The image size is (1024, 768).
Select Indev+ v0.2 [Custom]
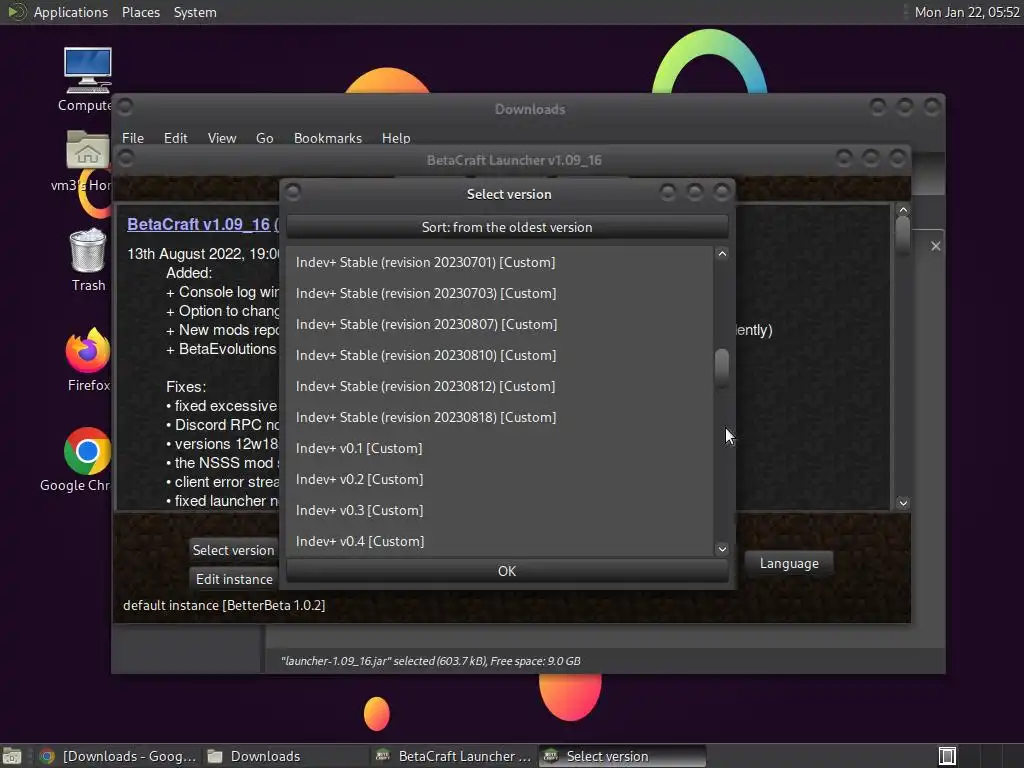[500, 479]
